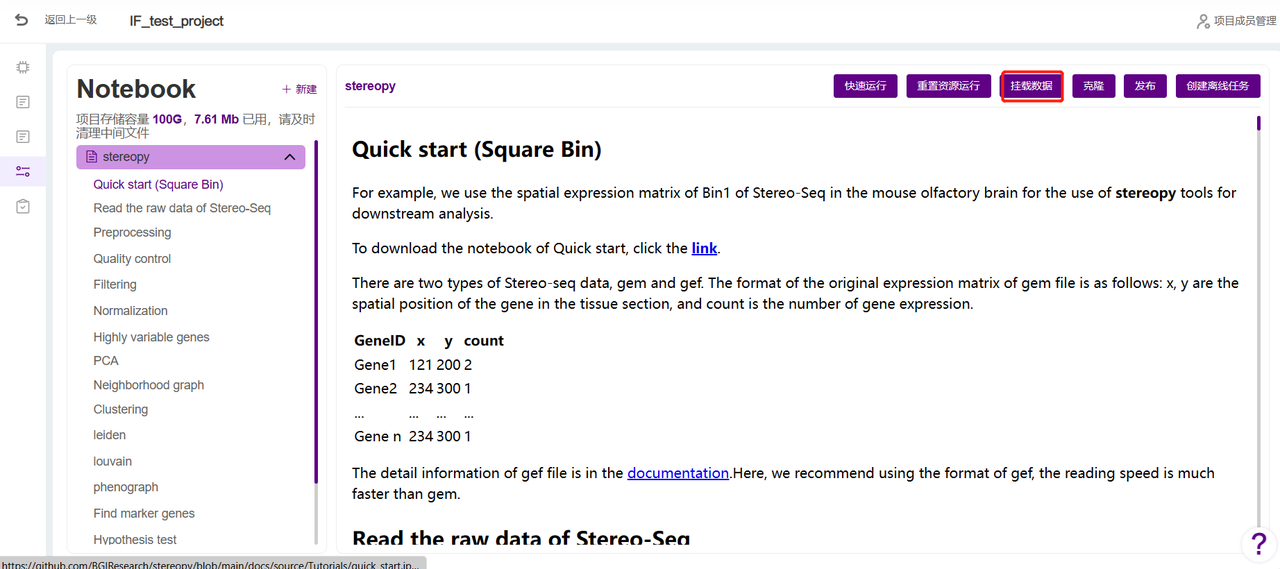Open the documentation hyperlink
The height and width of the screenshot is (569, 1280).
[x=677, y=473]
